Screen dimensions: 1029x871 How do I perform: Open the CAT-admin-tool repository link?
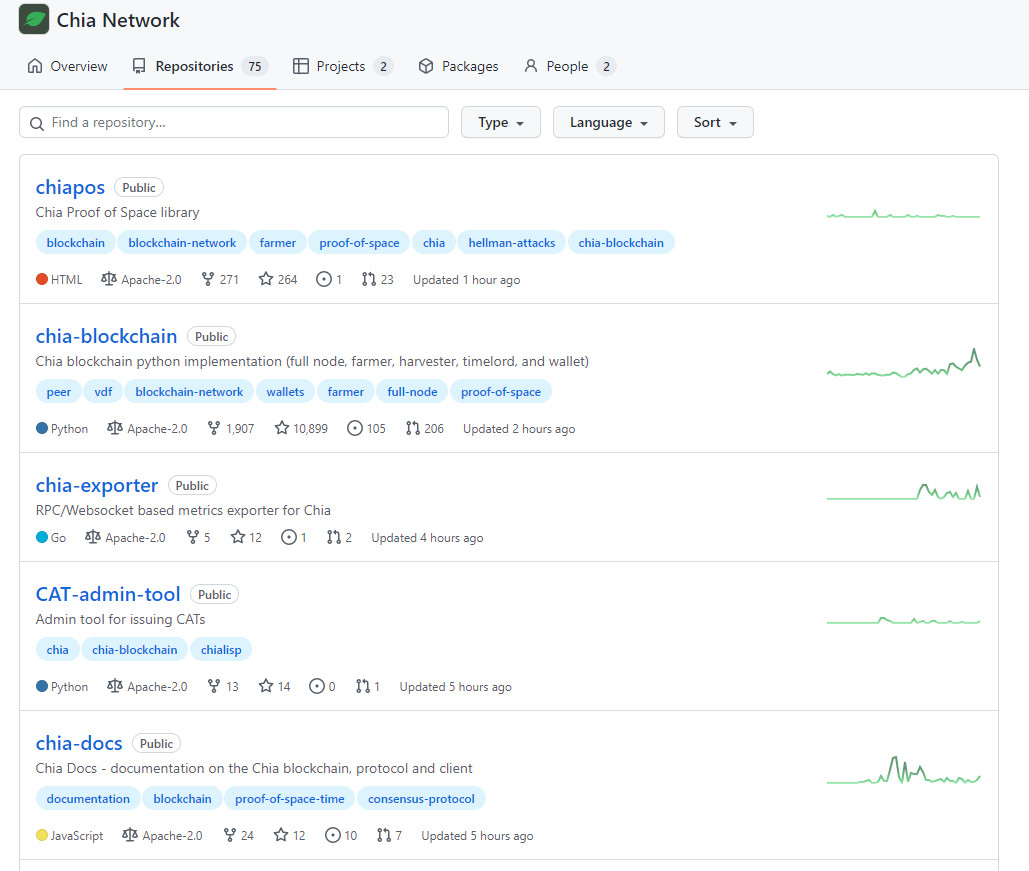tap(108, 595)
